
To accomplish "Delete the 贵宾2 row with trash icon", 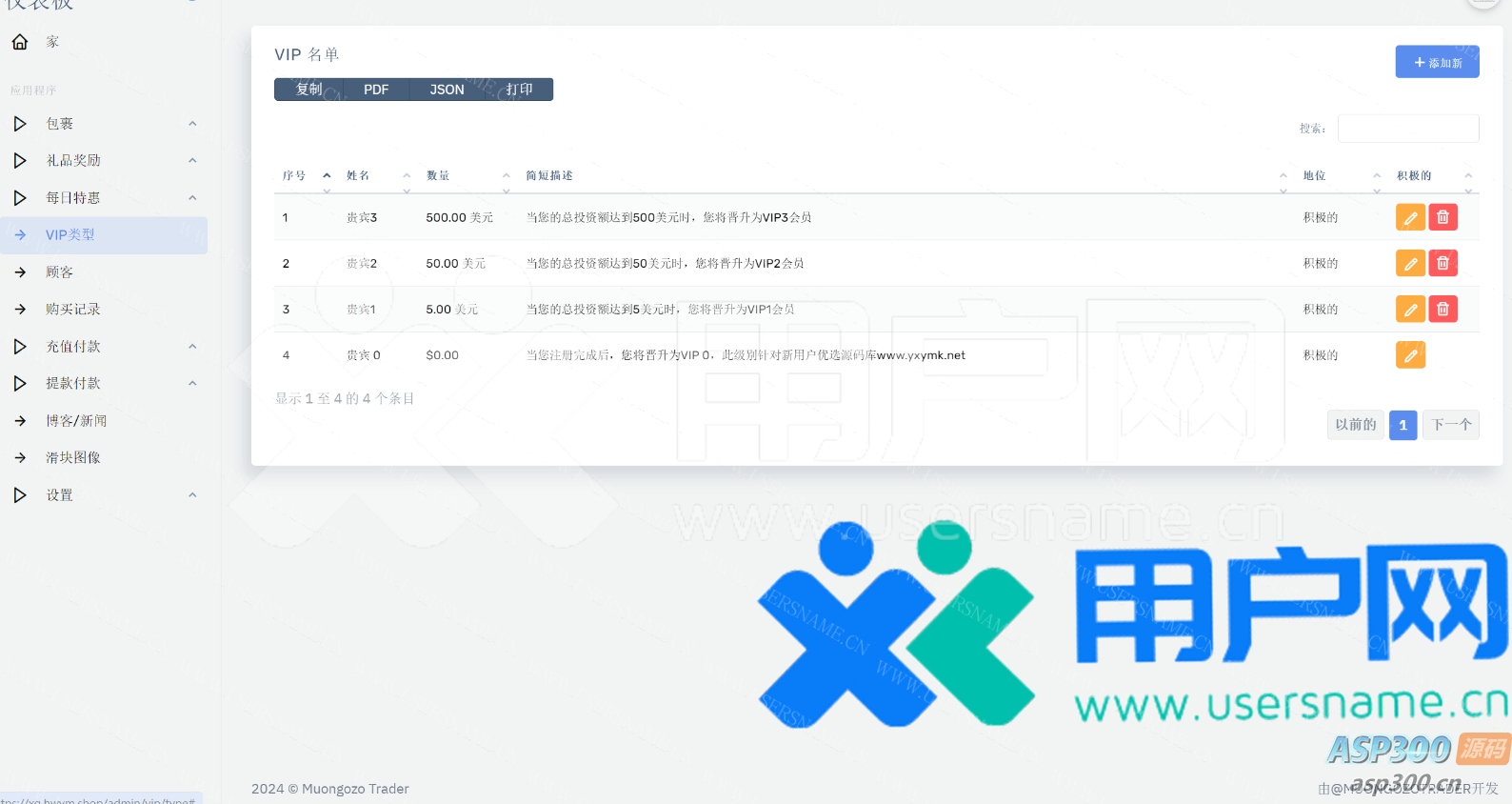I will [x=1442, y=263].
